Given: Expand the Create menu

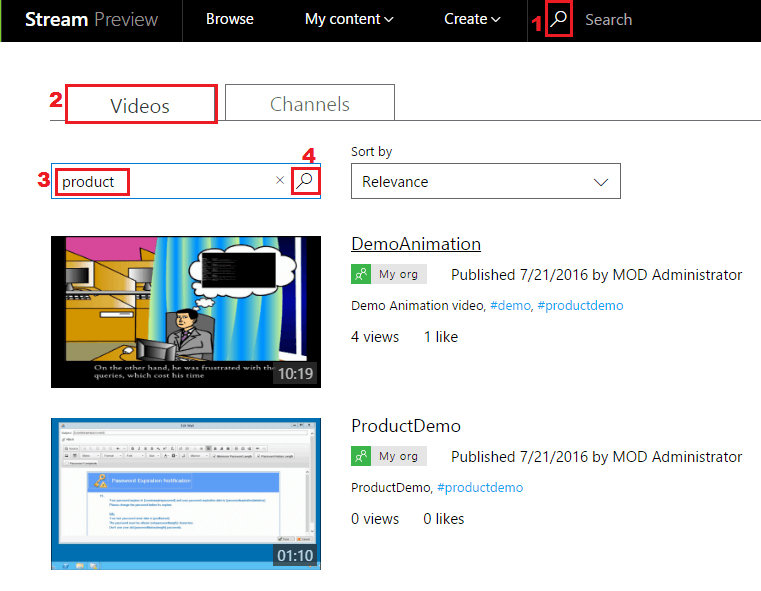Looking at the screenshot, I should click(x=472, y=19).
